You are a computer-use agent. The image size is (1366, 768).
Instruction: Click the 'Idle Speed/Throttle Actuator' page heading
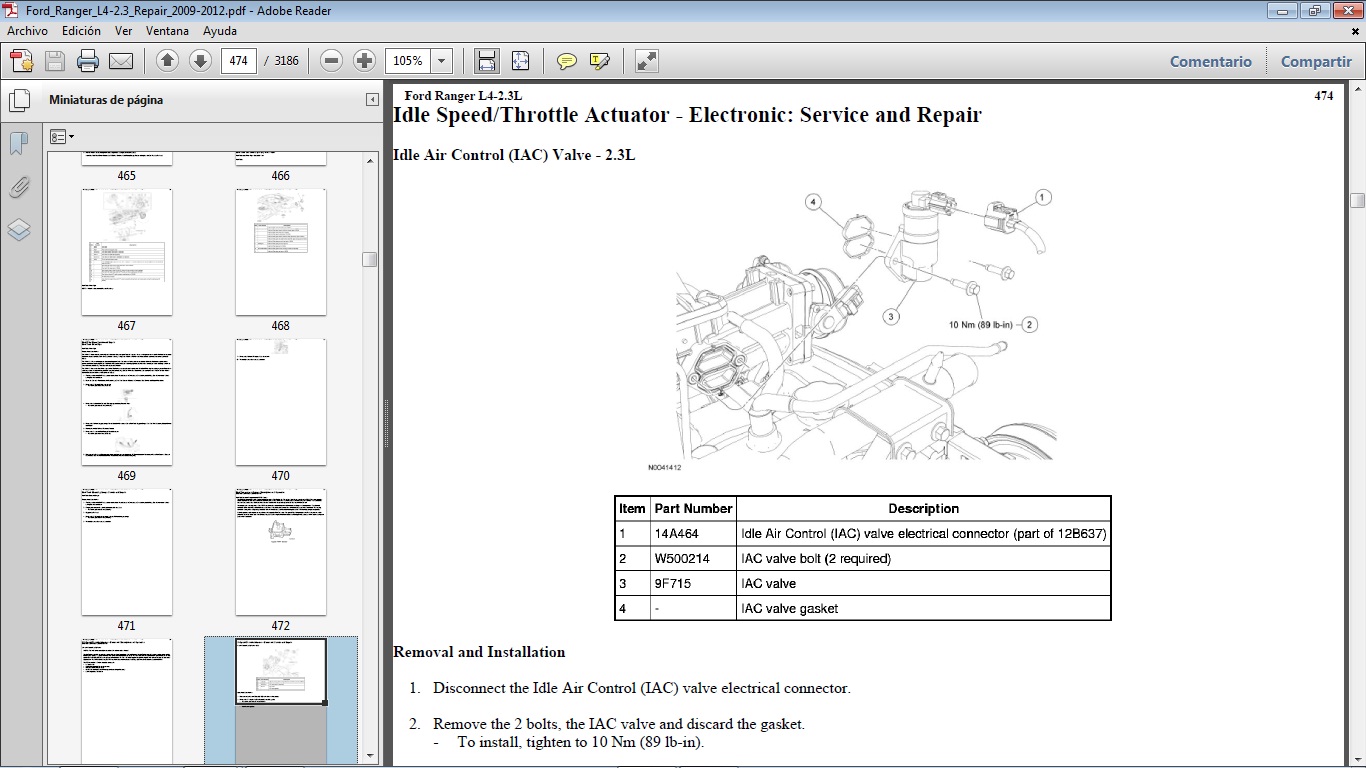click(x=687, y=115)
